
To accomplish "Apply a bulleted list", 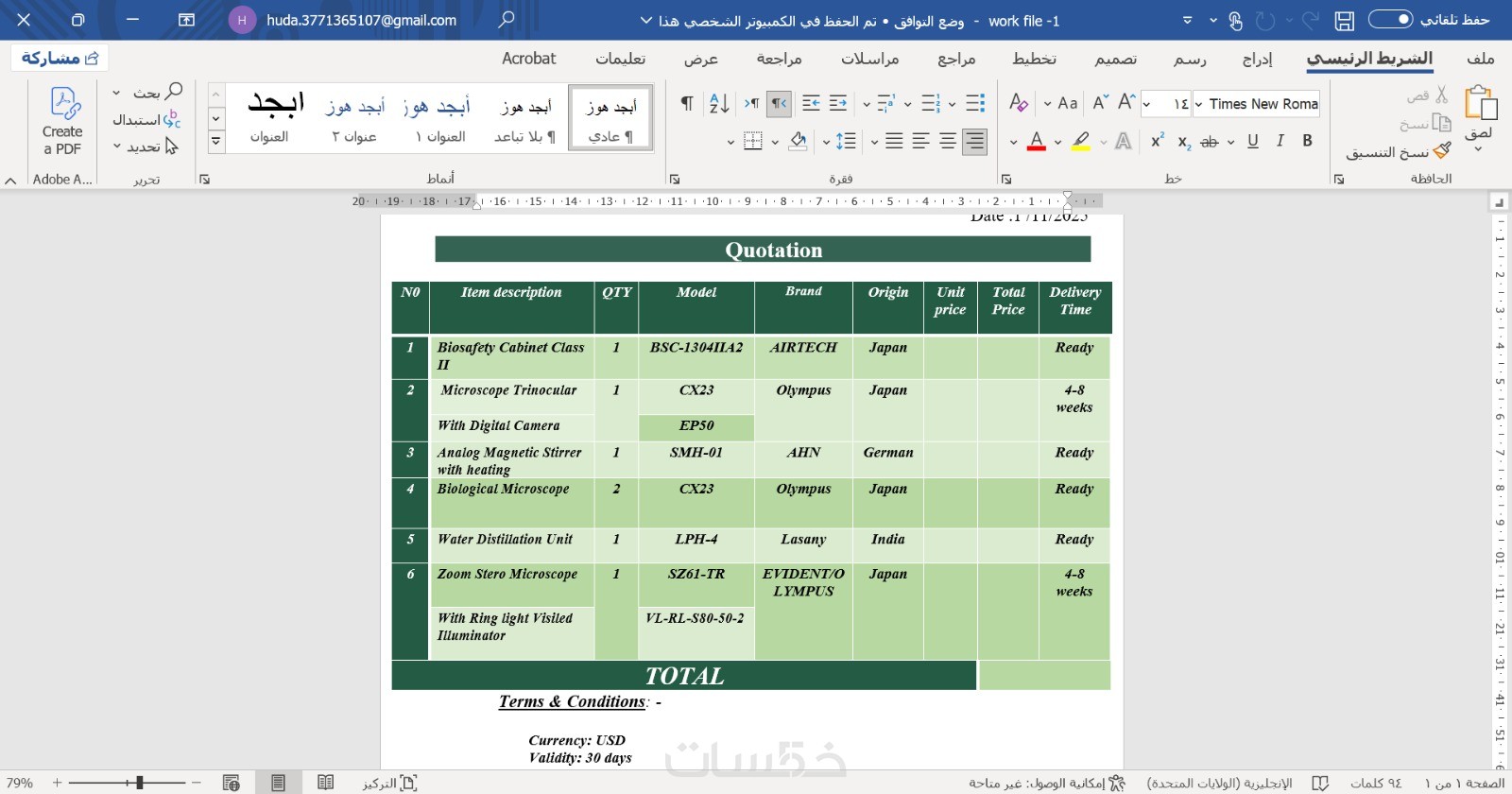I will 976,103.
